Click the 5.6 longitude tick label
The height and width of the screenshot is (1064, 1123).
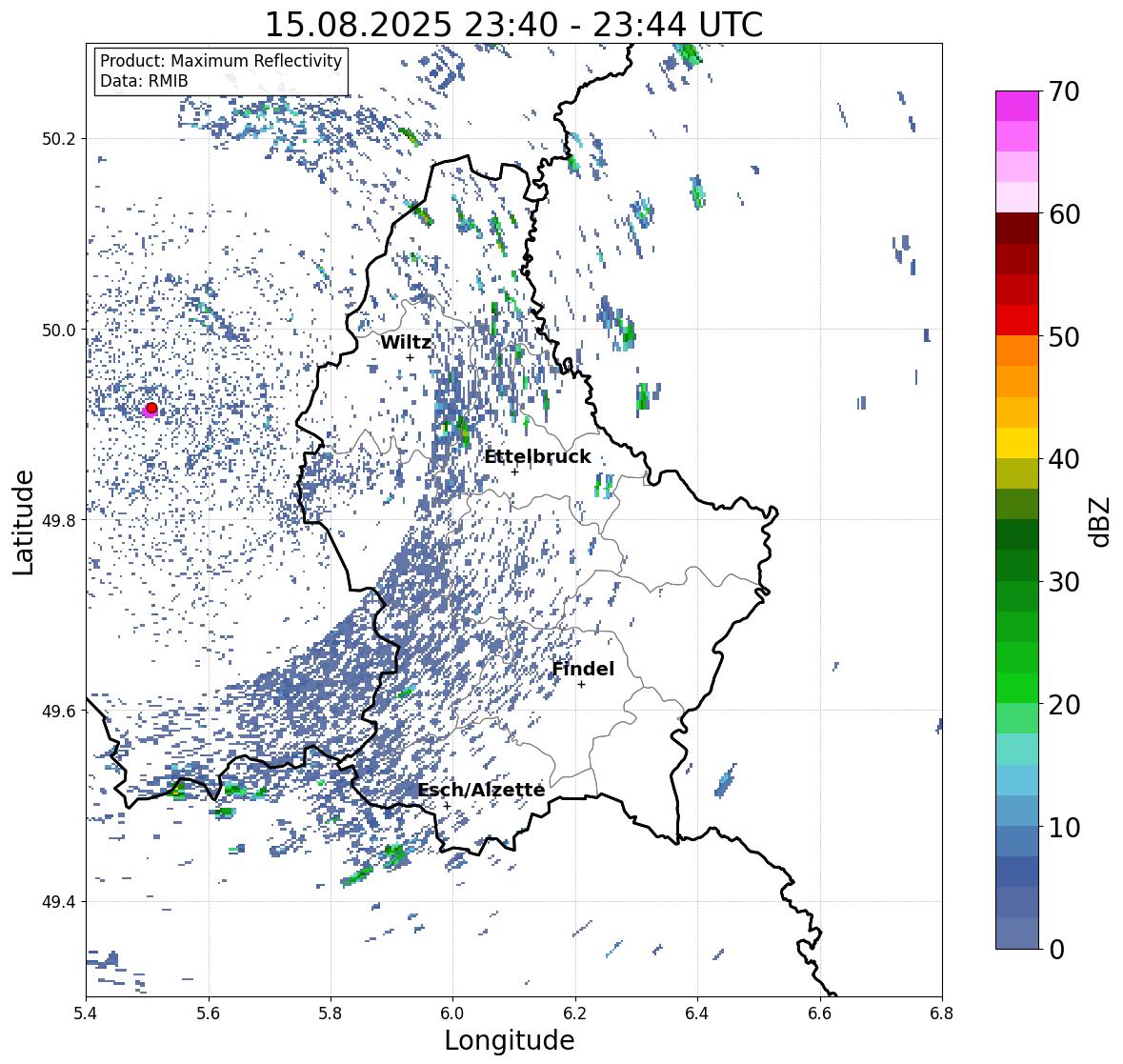click(209, 1014)
